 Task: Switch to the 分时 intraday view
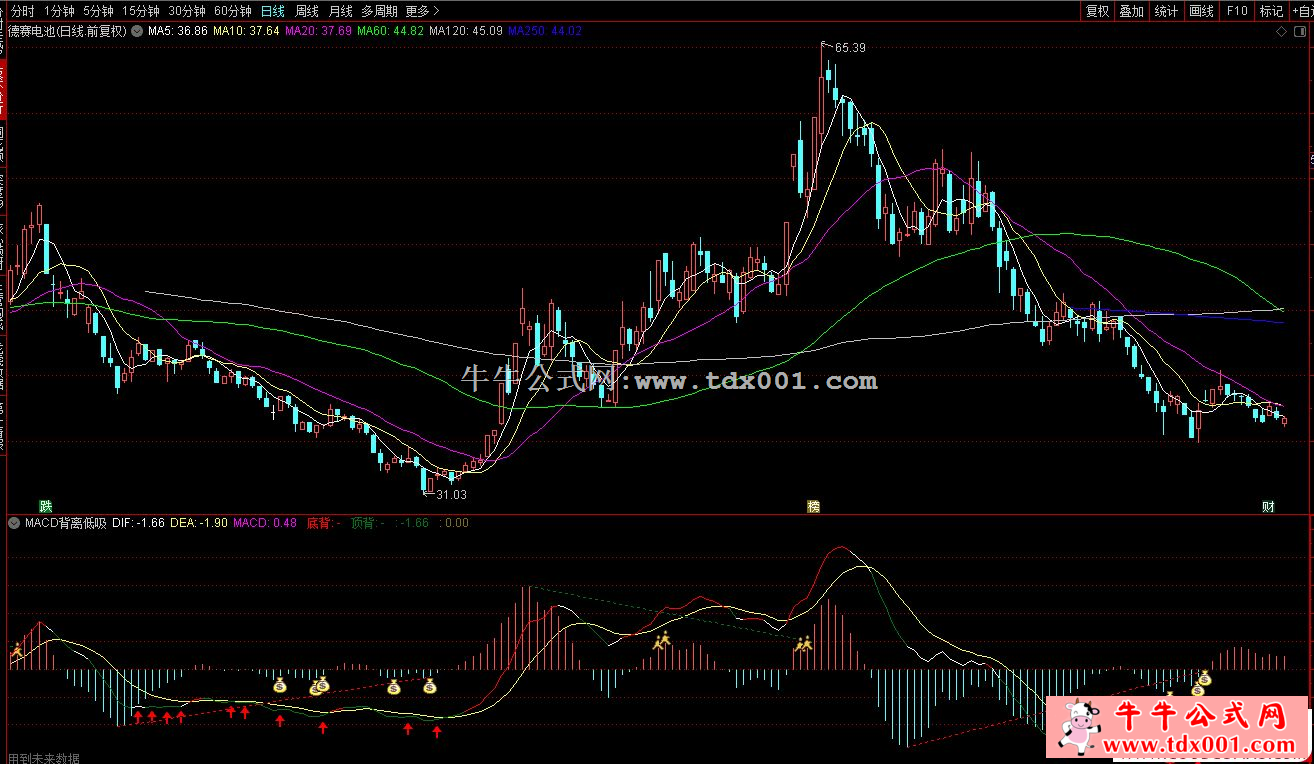22,11
